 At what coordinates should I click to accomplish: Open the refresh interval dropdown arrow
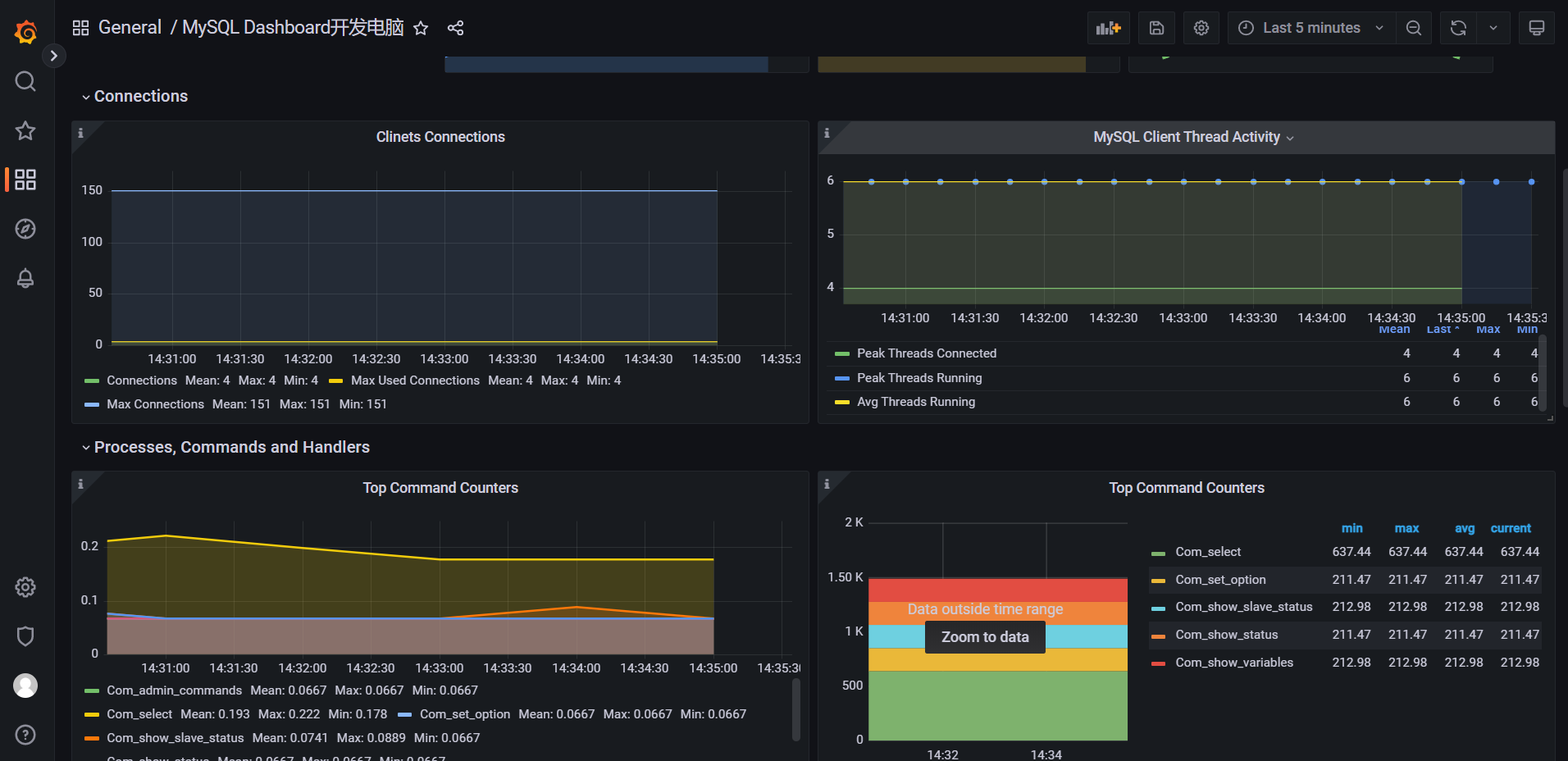[x=1493, y=28]
